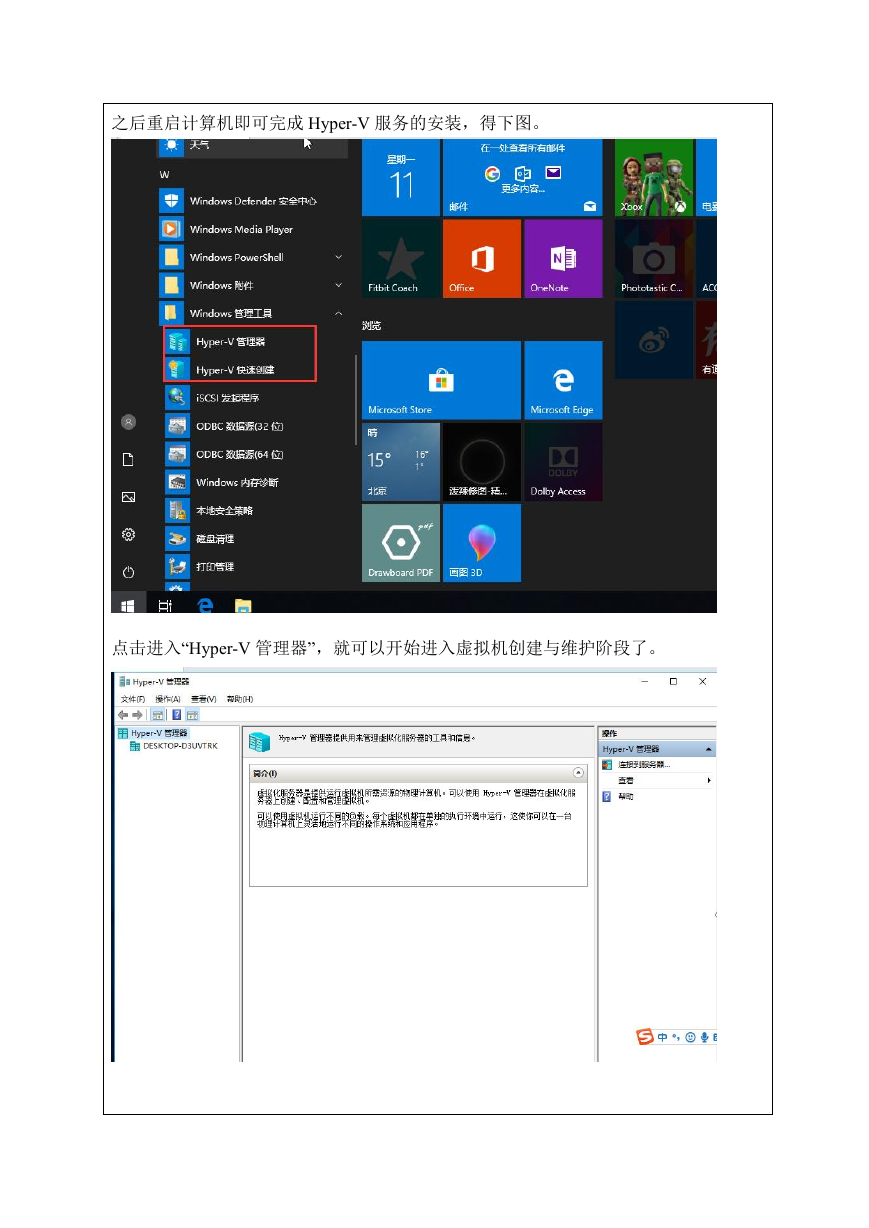Toggle the 中 language mode in Sogou bar
The image size is (869, 1228).
pos(663,1038)
